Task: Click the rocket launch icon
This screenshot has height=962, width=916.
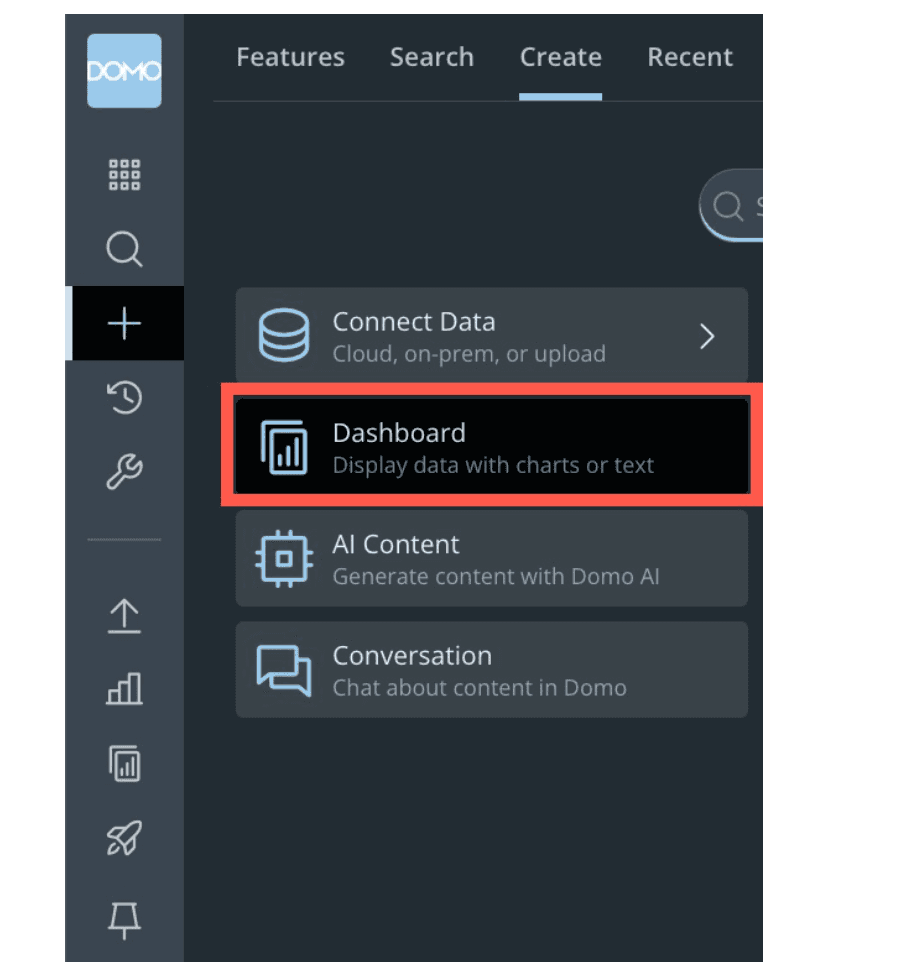Action: (125, 838)
